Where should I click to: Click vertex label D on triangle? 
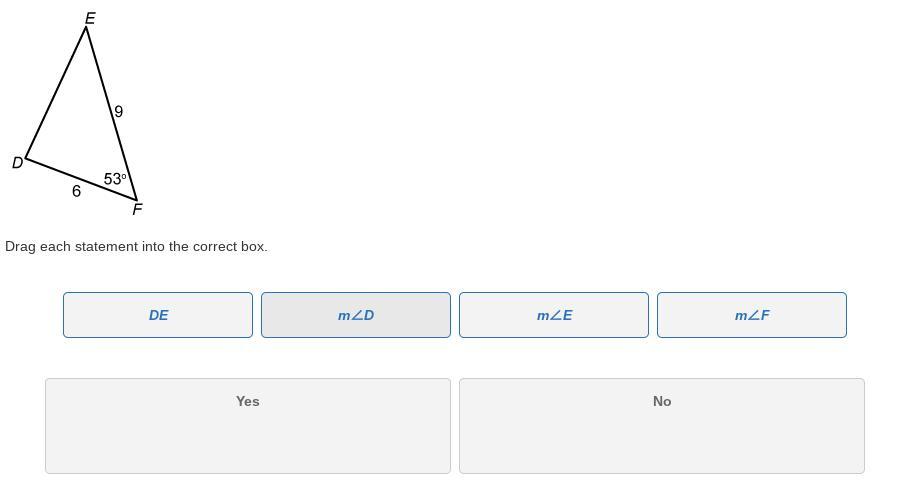tap(17, 162)
